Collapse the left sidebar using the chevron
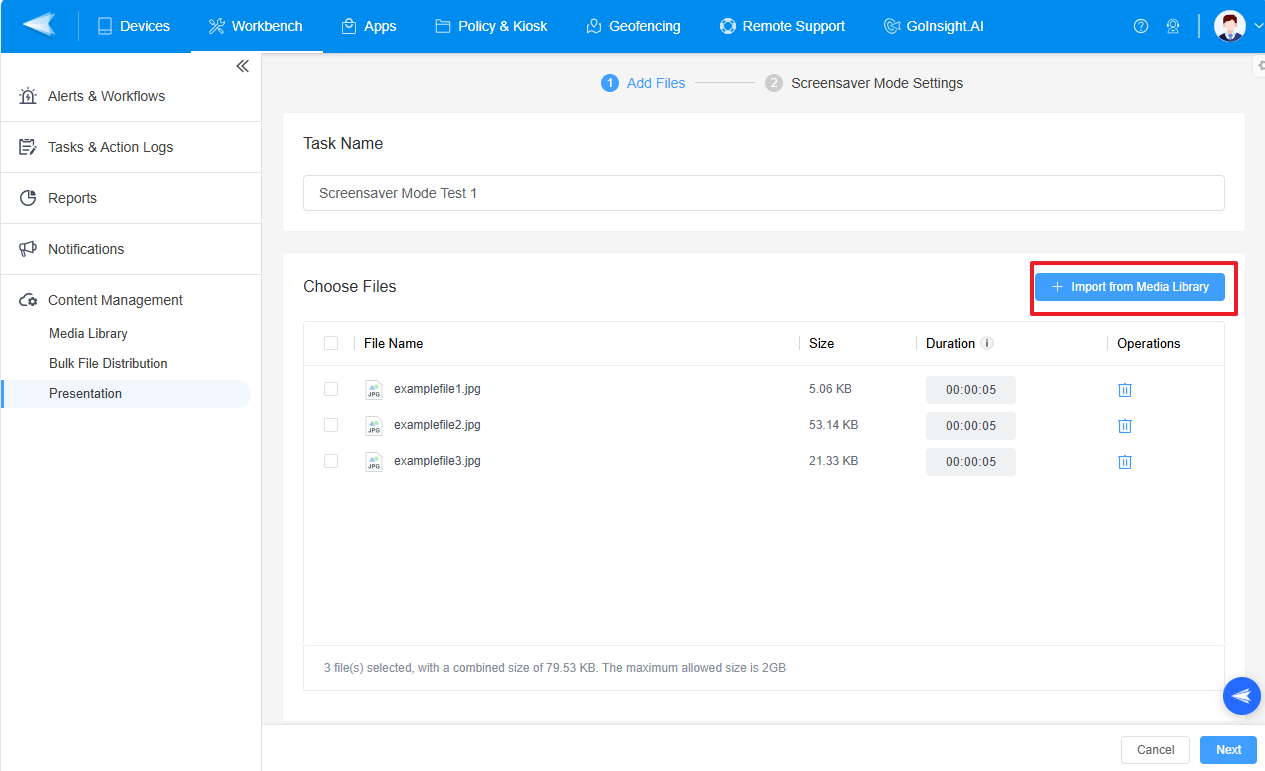The width and height of the screenshot is (1265, 771). click(x=242, y=65)
